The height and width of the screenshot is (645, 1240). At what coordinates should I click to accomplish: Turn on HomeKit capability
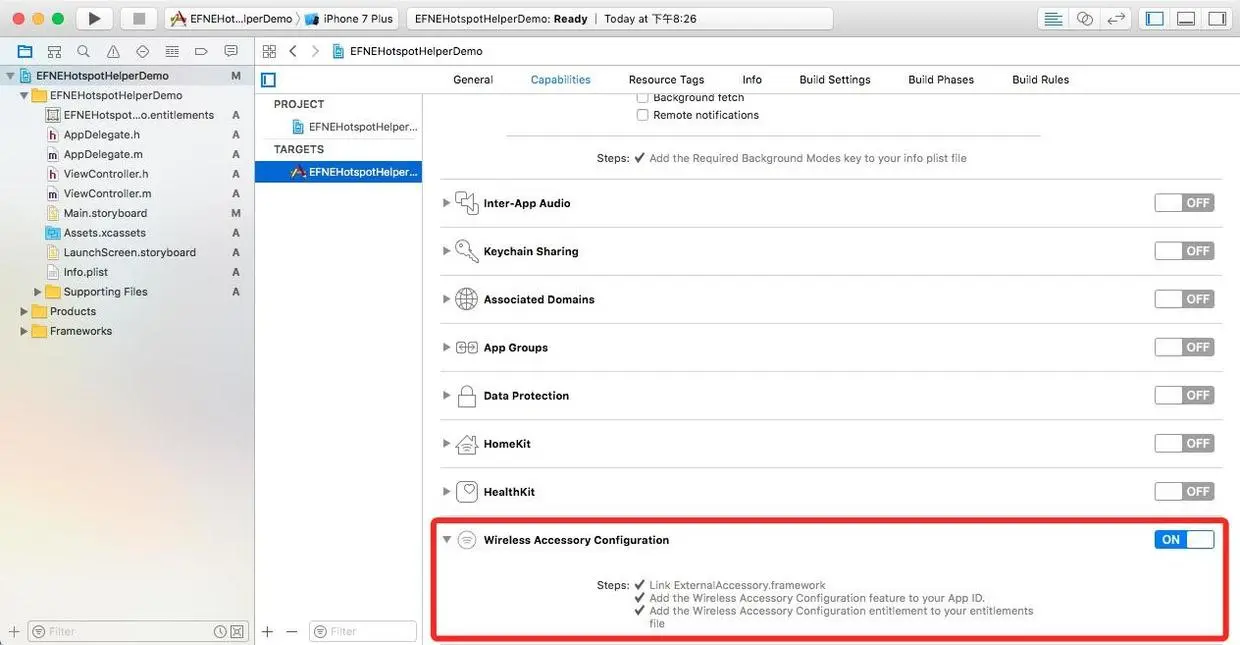click(1184, 443)
